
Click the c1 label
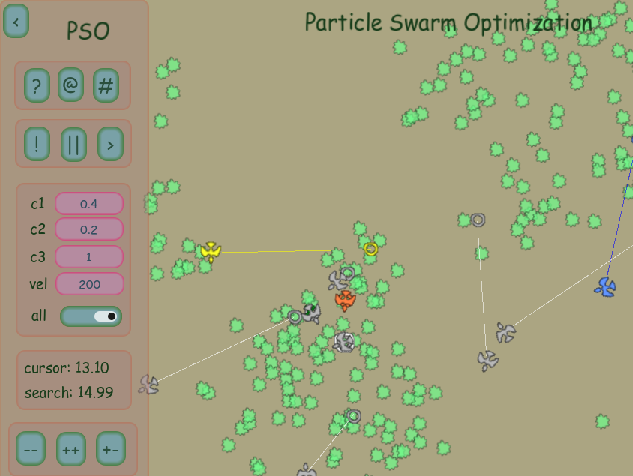pos(38,203)
